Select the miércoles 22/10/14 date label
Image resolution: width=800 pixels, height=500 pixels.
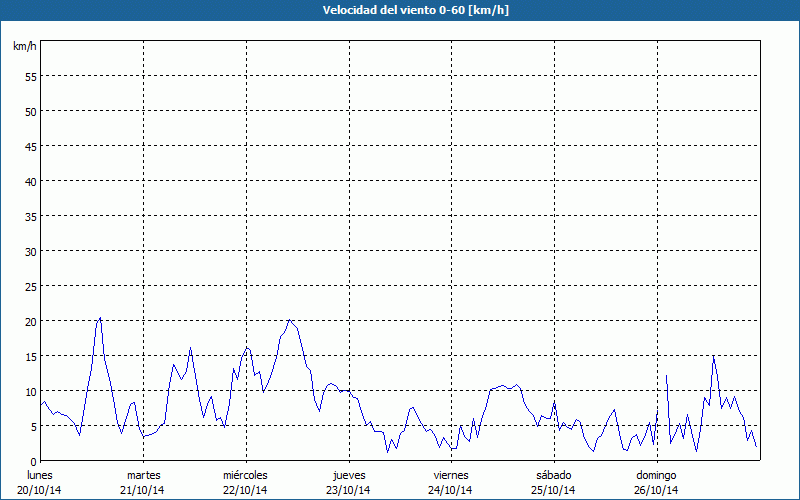point(245,482)
